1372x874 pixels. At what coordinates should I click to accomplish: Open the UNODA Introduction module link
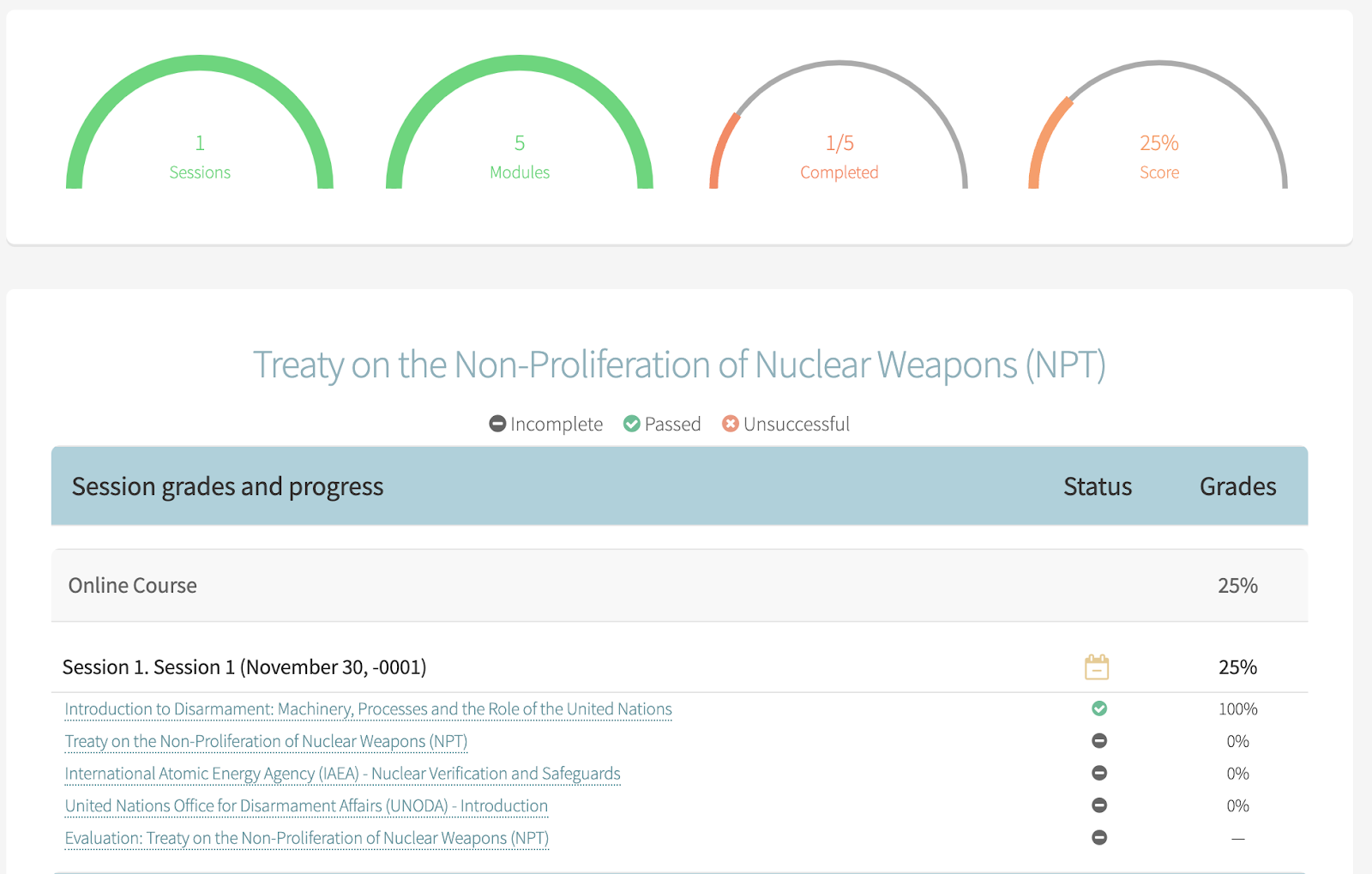pyautogui.click(x=306, y=806)
